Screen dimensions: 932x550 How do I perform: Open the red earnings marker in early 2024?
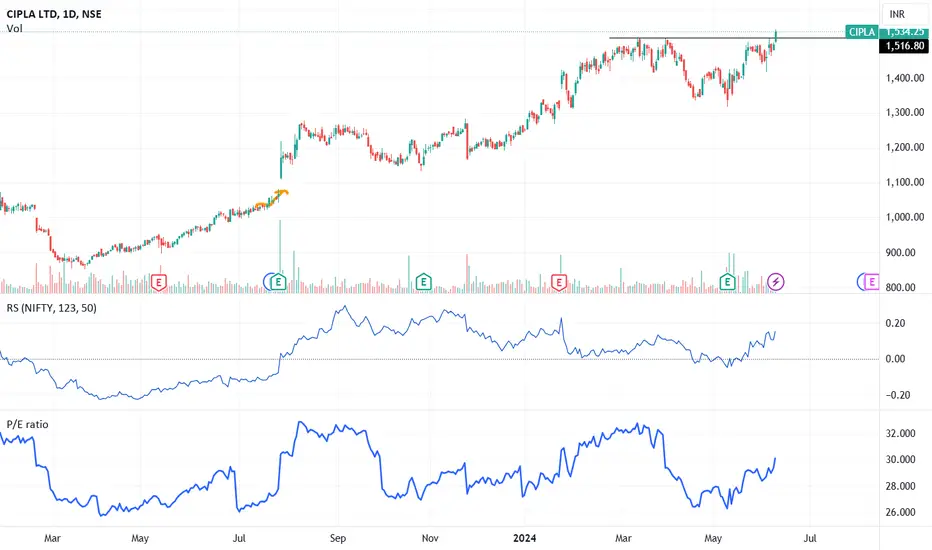click(x=559, y=282)
